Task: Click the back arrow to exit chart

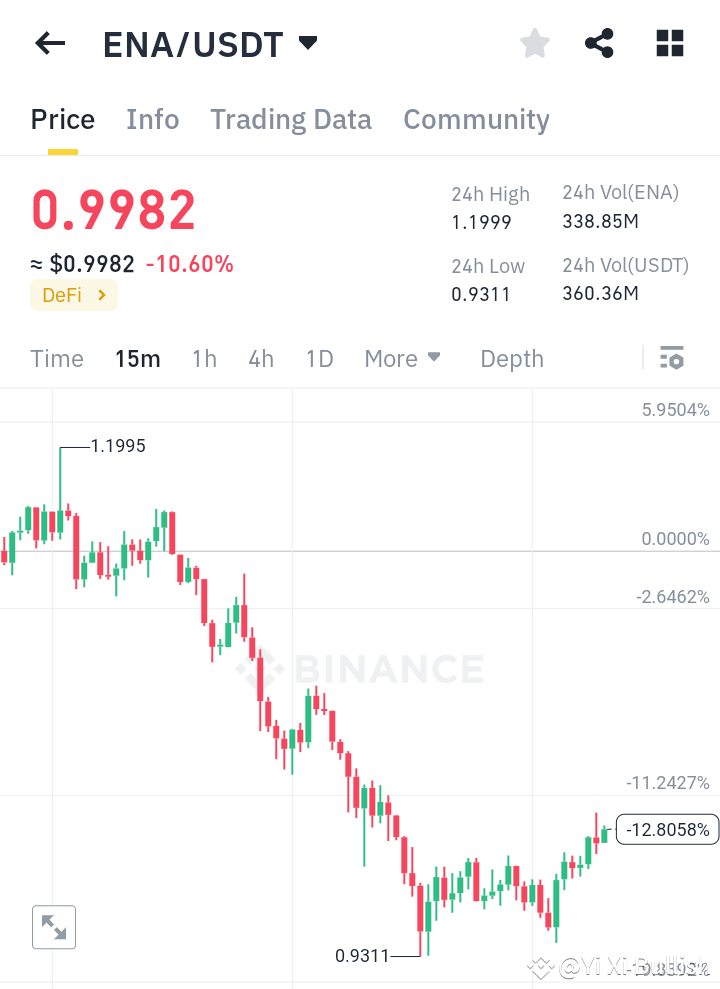Action: pos(49,43)
